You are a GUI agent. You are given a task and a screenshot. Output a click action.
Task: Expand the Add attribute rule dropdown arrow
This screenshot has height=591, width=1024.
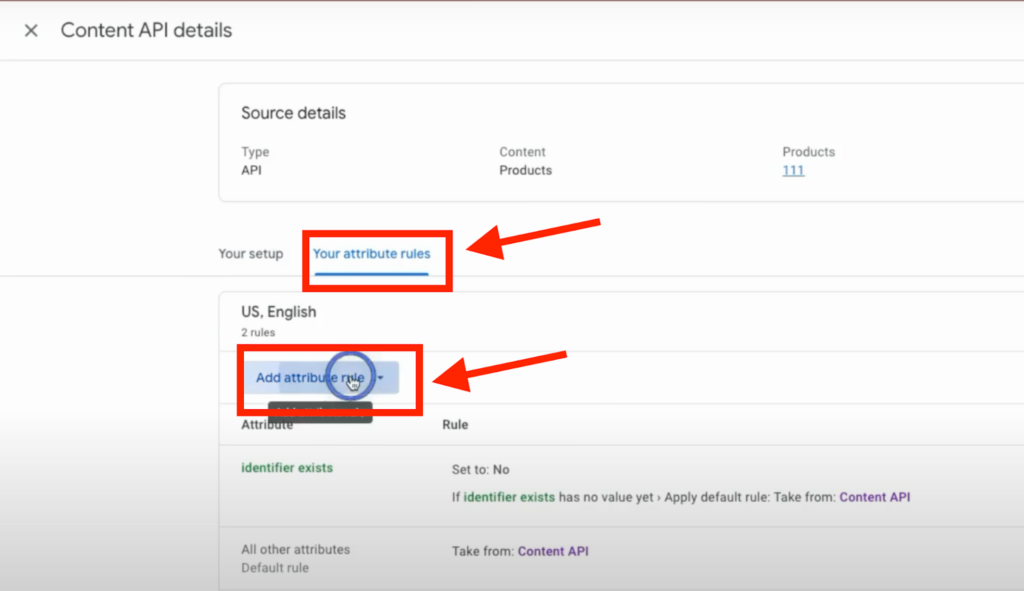(381, 377)
